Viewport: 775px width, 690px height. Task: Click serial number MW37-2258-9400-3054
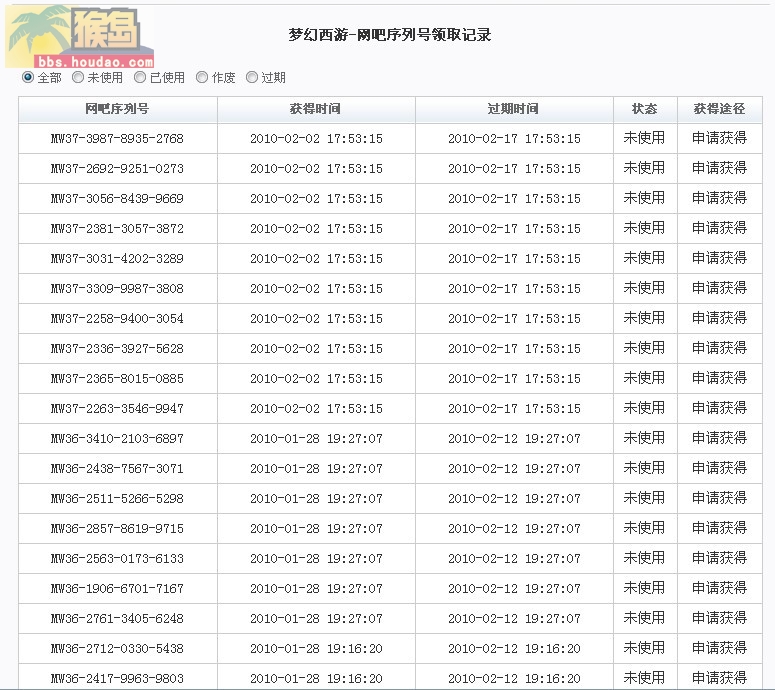[117, 318]
